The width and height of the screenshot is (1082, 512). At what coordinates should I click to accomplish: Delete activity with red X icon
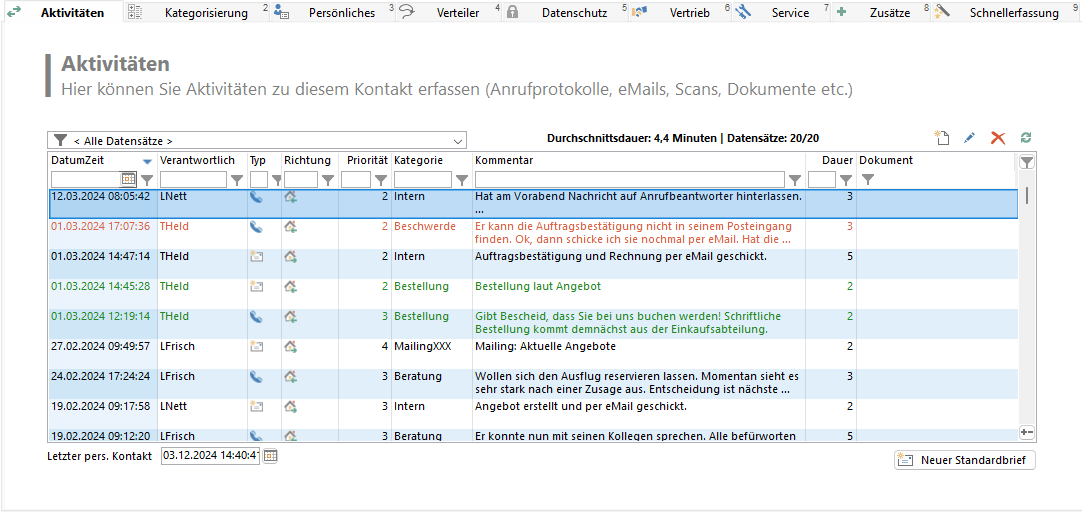[997, 138]
